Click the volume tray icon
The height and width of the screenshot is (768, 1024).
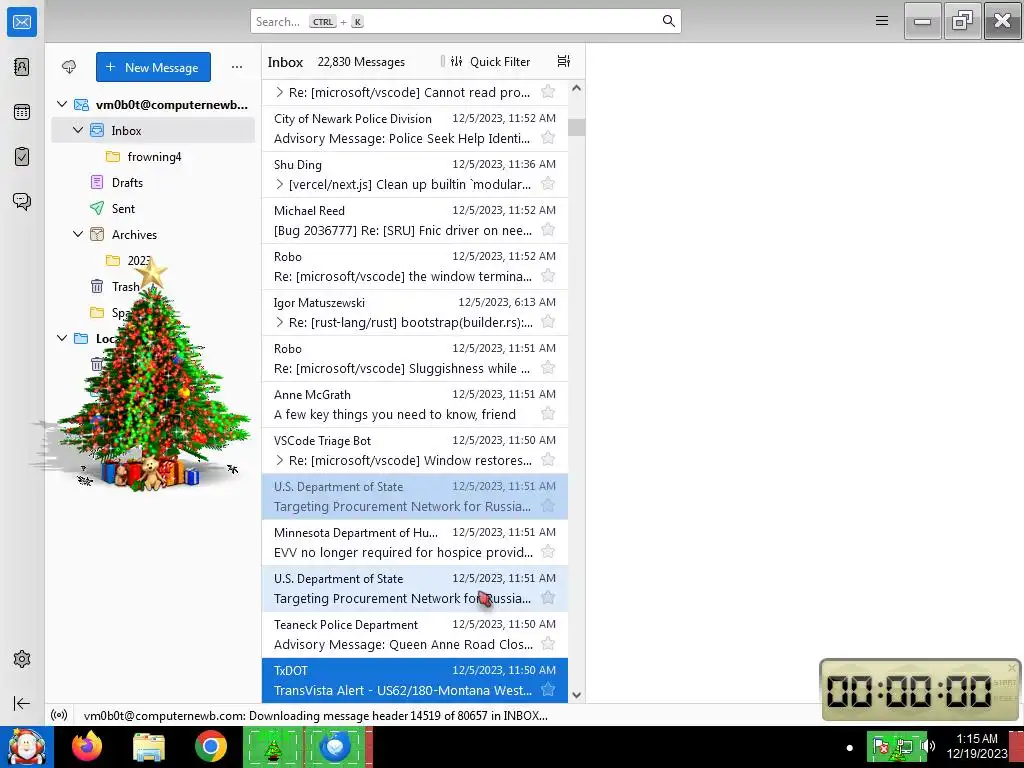(x=930, y=746)
